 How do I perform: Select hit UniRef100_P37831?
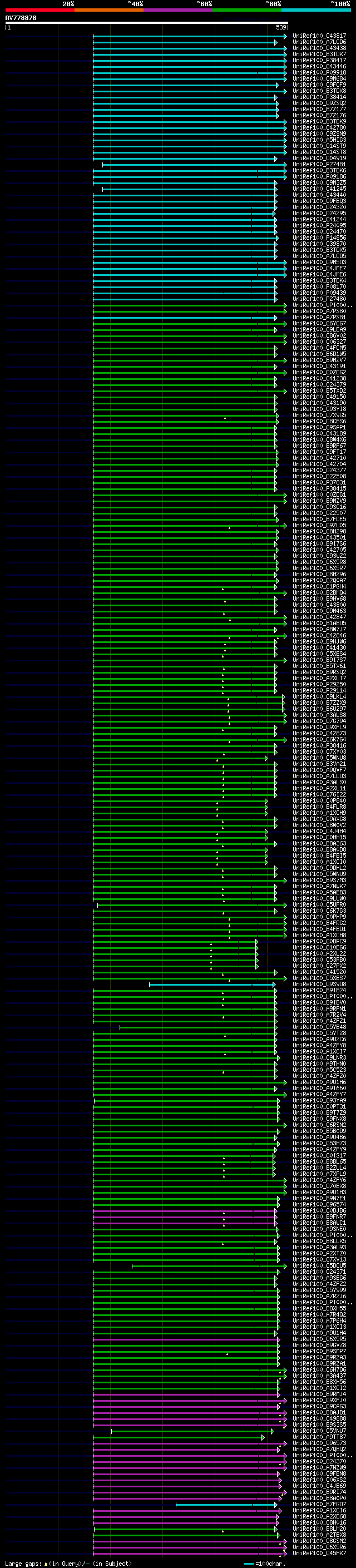(x=319, y=482)
